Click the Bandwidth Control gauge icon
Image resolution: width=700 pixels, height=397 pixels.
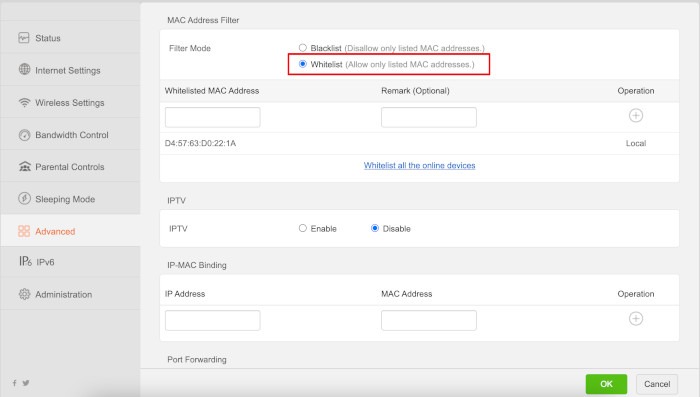click(x=25, y=135)
